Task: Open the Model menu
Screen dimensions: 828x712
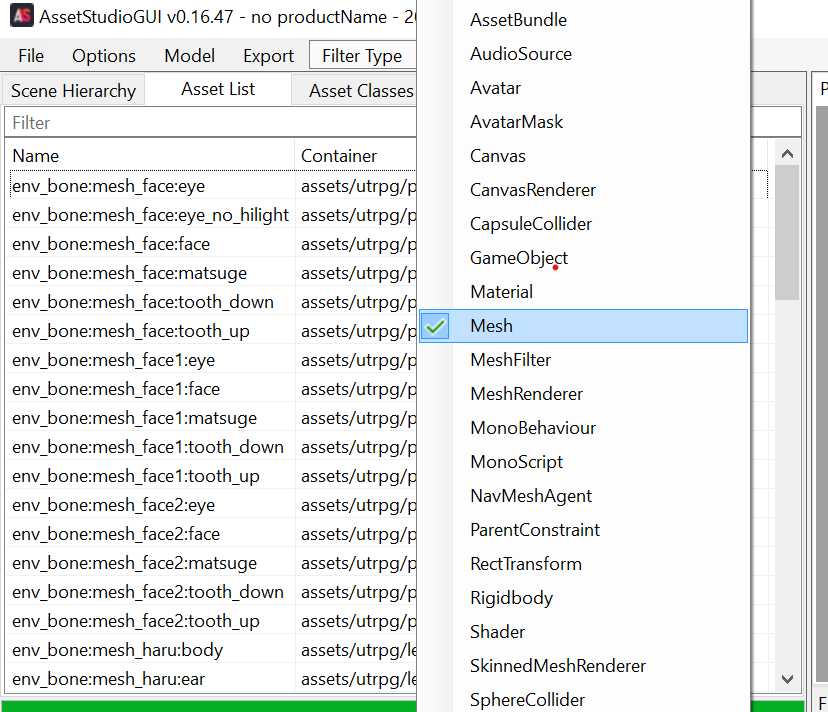Action: point(189,55)
